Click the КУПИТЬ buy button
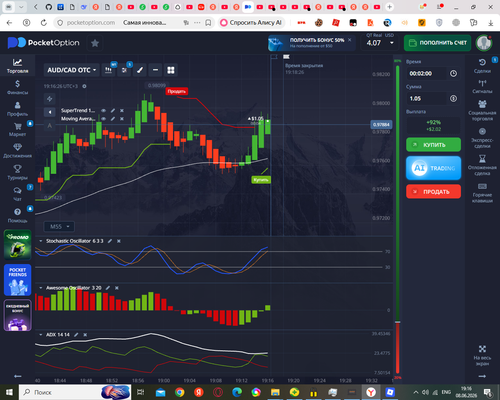The image size is (500, 400). pos(433,145)
